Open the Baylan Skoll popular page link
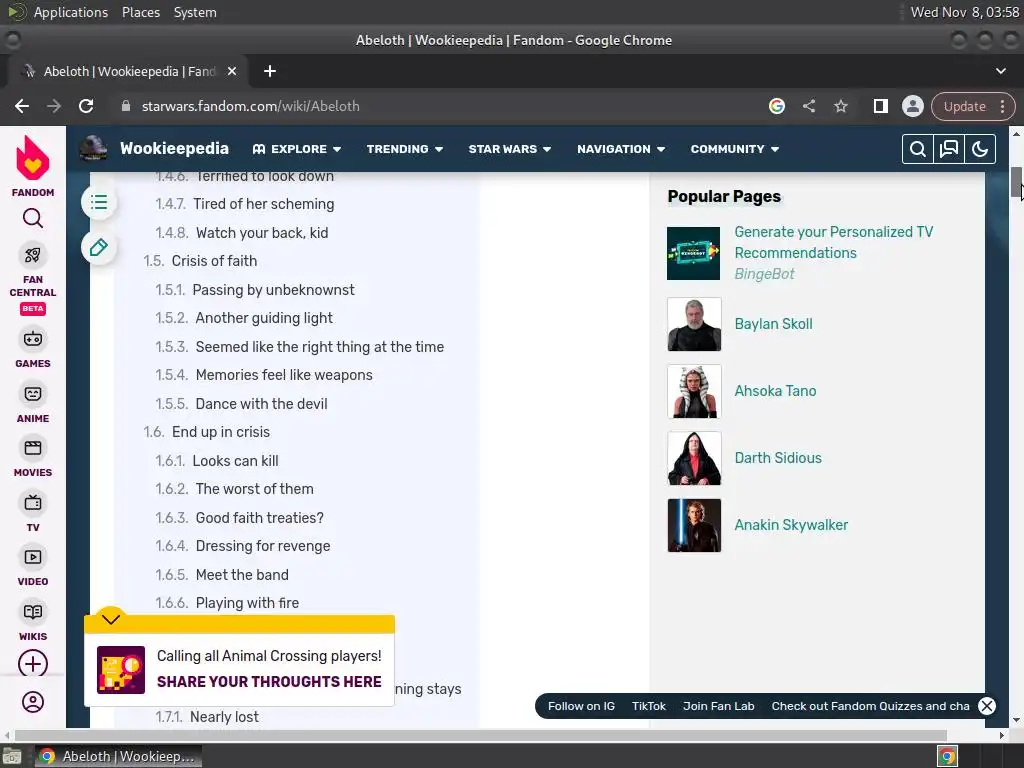This screenshot has height=768, width=1024. coord(773,324)
